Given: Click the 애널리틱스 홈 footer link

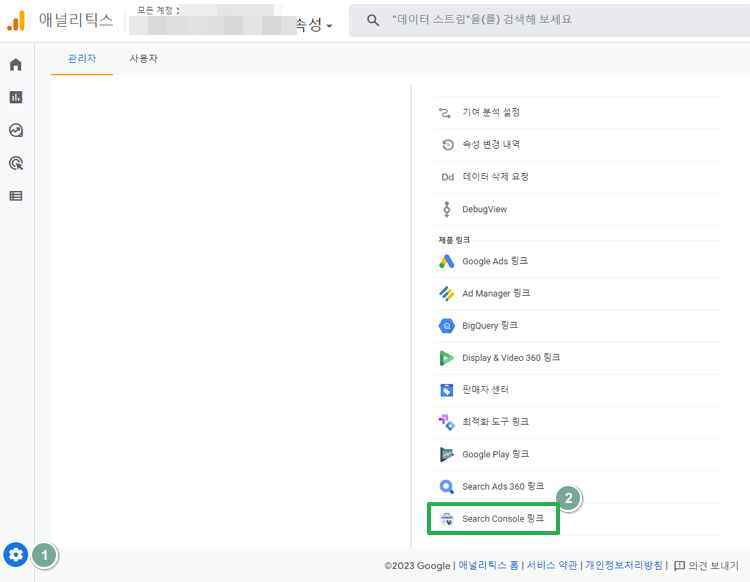Looking at the screenshot, I should pos(488,566).
